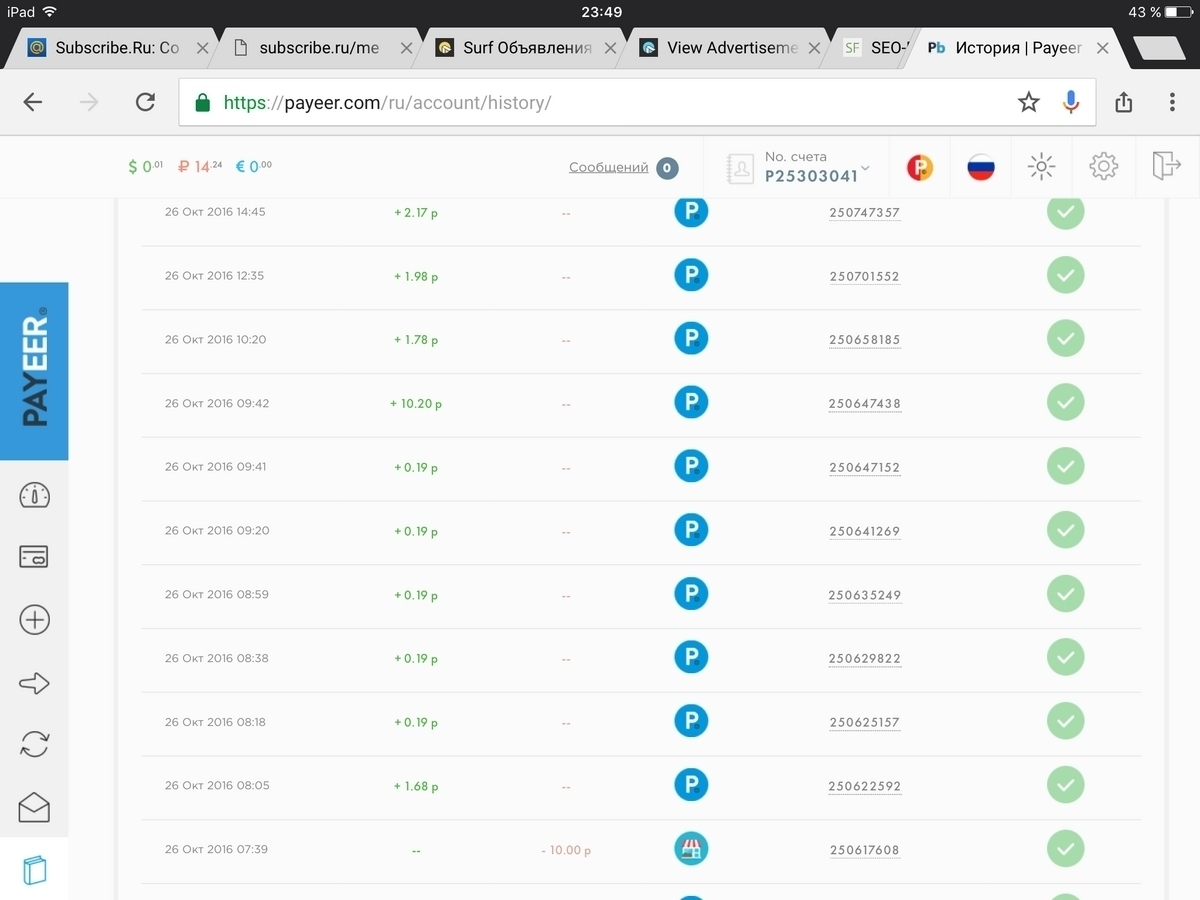
Task: Tap the payeer.com address bar
Action: point(637,102)
